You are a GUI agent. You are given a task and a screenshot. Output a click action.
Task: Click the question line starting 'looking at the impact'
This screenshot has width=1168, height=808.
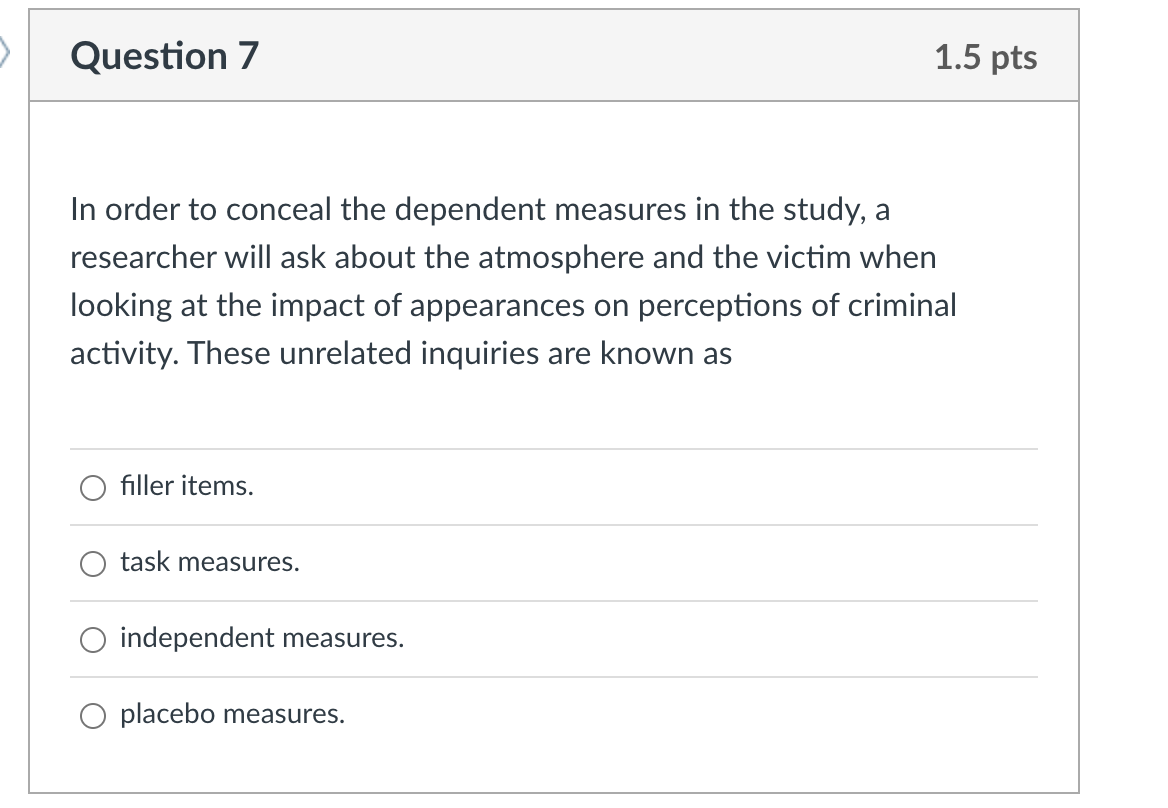coord(513,305)
